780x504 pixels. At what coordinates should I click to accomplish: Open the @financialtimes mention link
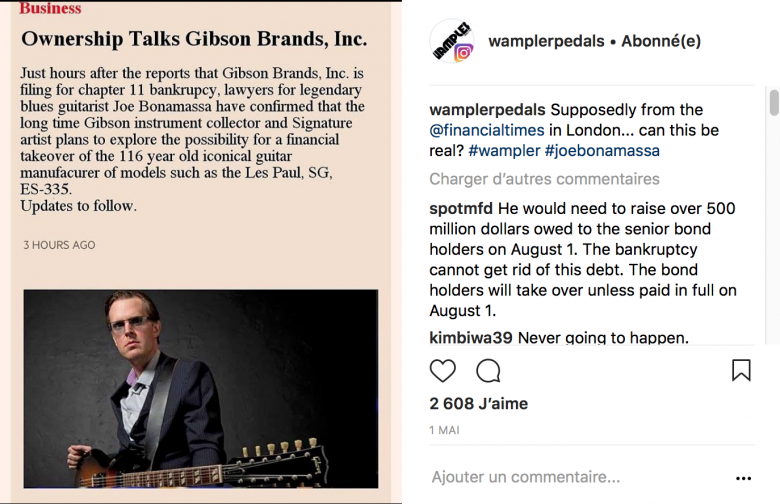[x=487, y=130]
